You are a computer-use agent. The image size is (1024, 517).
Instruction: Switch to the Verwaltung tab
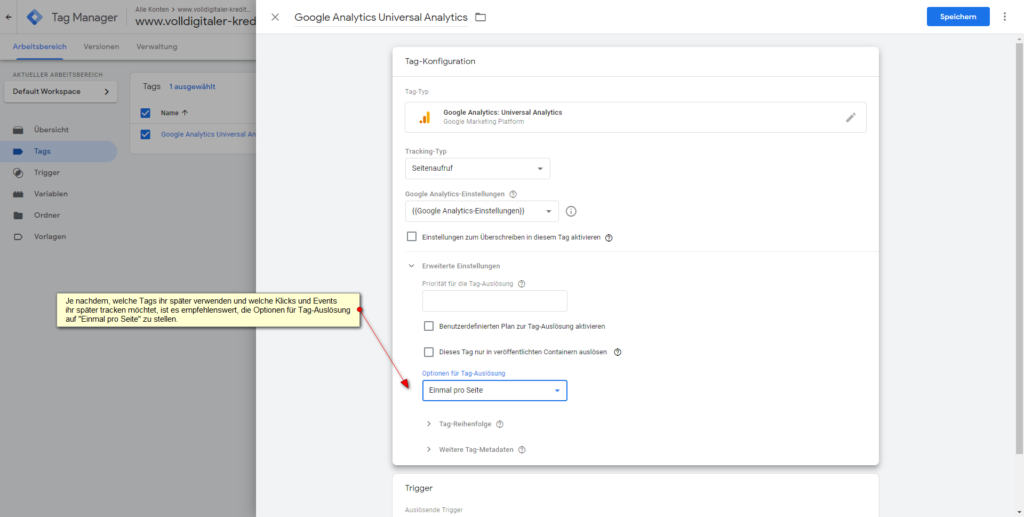(157, 46)
